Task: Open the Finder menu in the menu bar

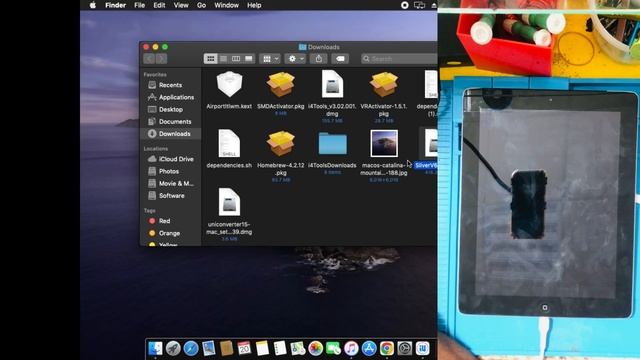Action: [x=116, y=5]
